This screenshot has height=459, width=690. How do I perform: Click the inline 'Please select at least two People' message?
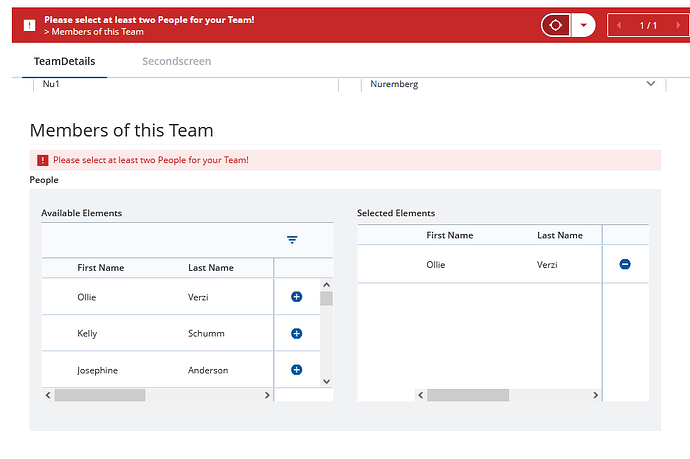click(151, 160)
